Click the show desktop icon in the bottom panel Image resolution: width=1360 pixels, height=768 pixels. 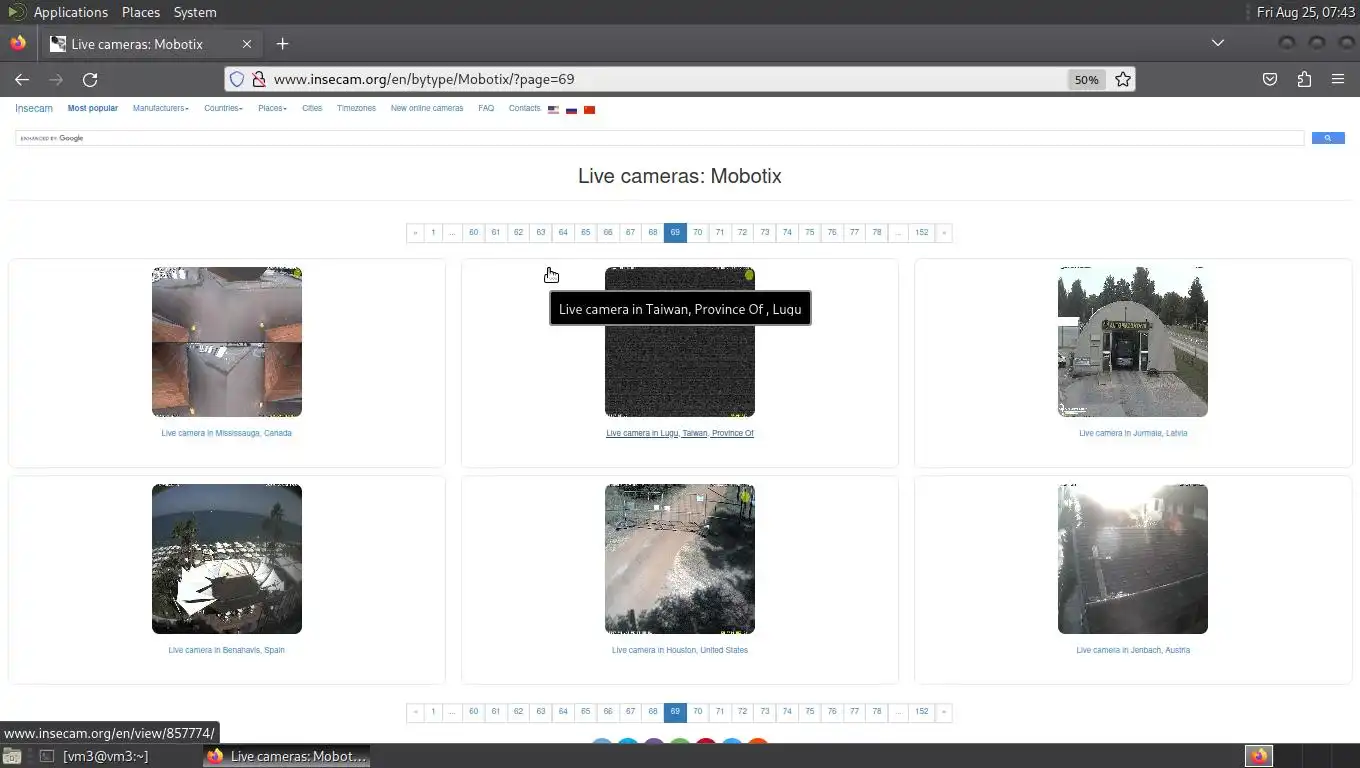pos(11,756)
